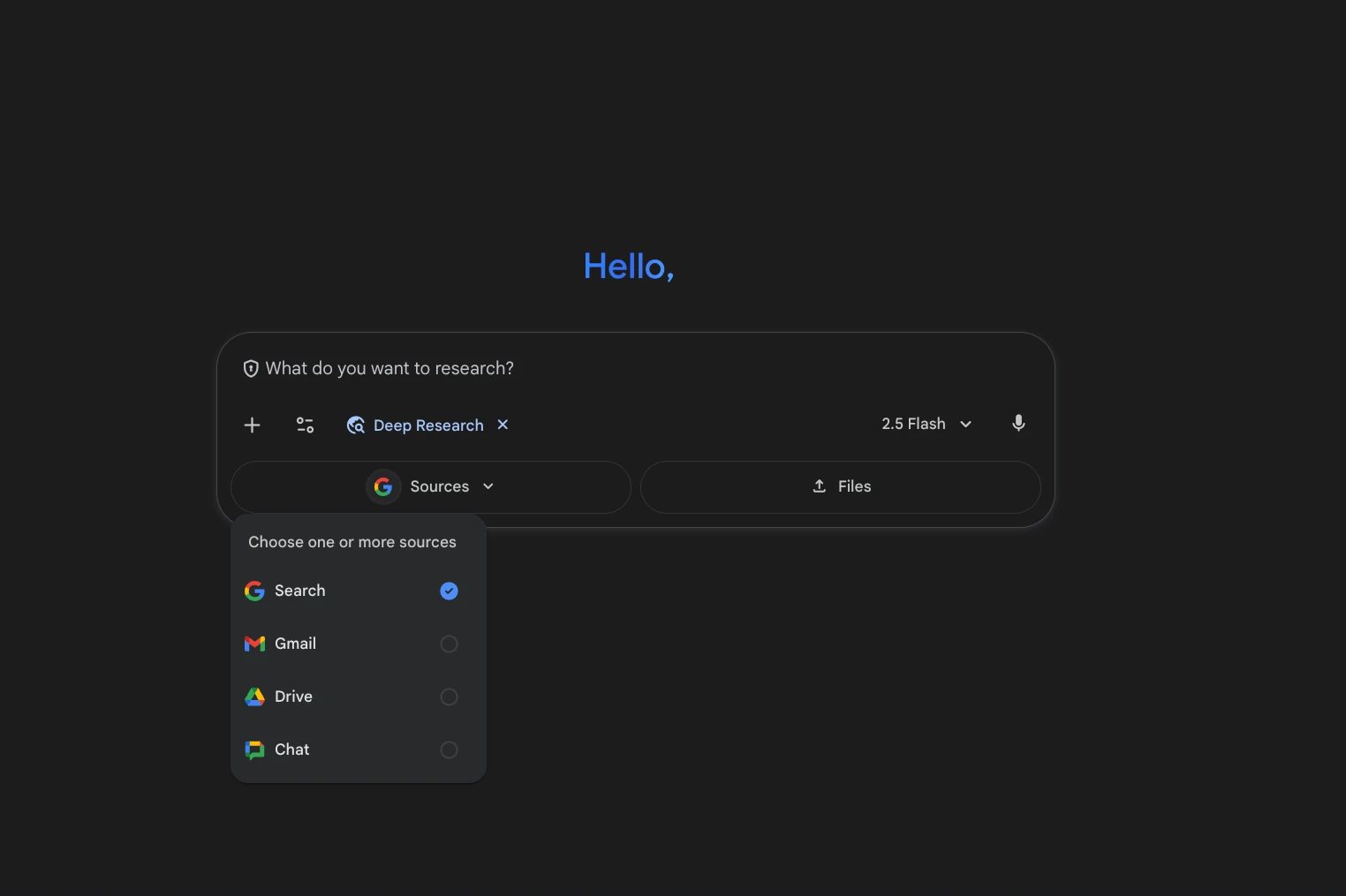Click the Files upload button

tap(841, 486)
